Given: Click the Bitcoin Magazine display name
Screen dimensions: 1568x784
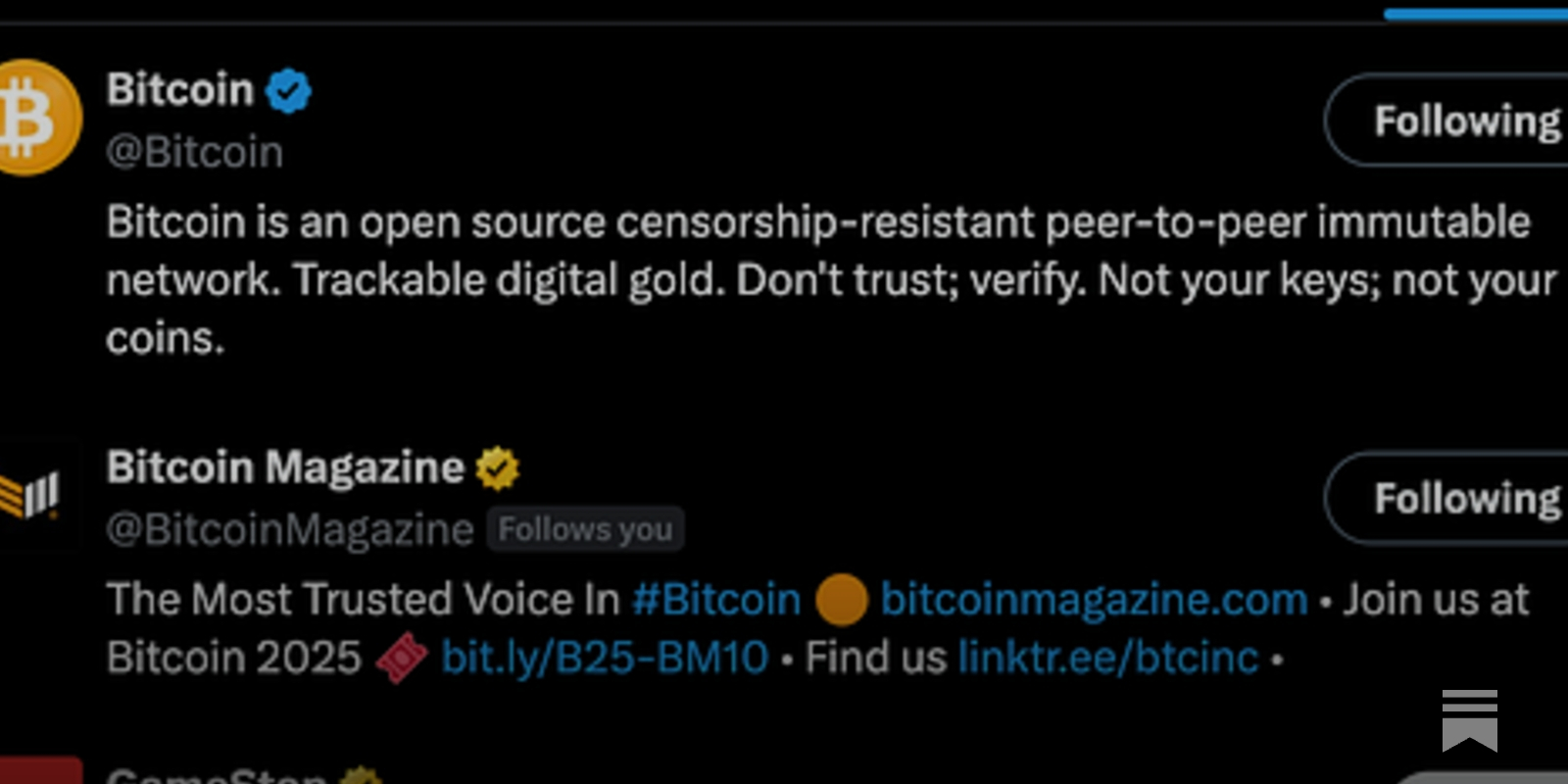Looking at the screenshot, I should point(284,467).
